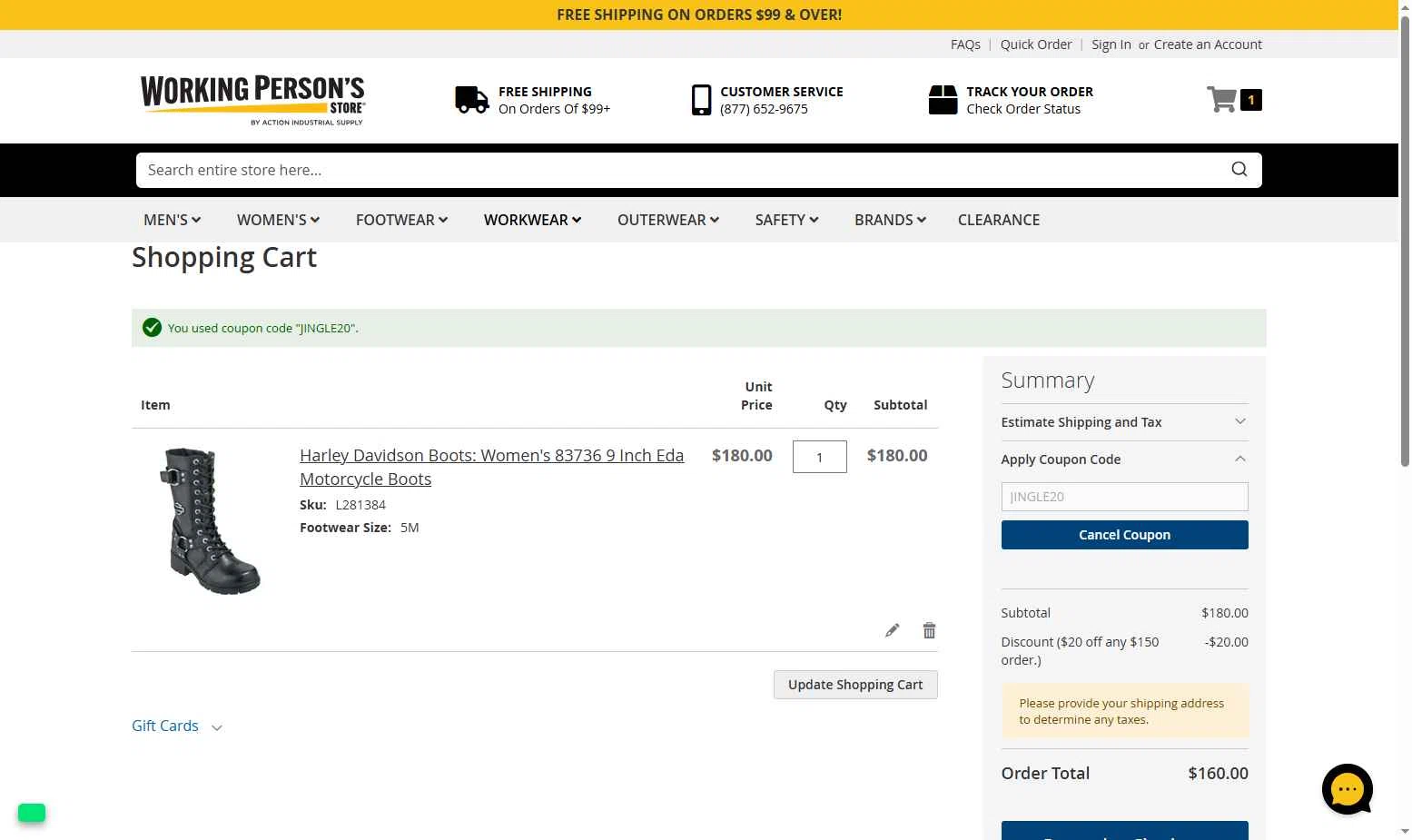Click the Footwear Size 5M text
Image resolution: width=1412 pixels, height=840 pixels.
(x=360, y=528)
